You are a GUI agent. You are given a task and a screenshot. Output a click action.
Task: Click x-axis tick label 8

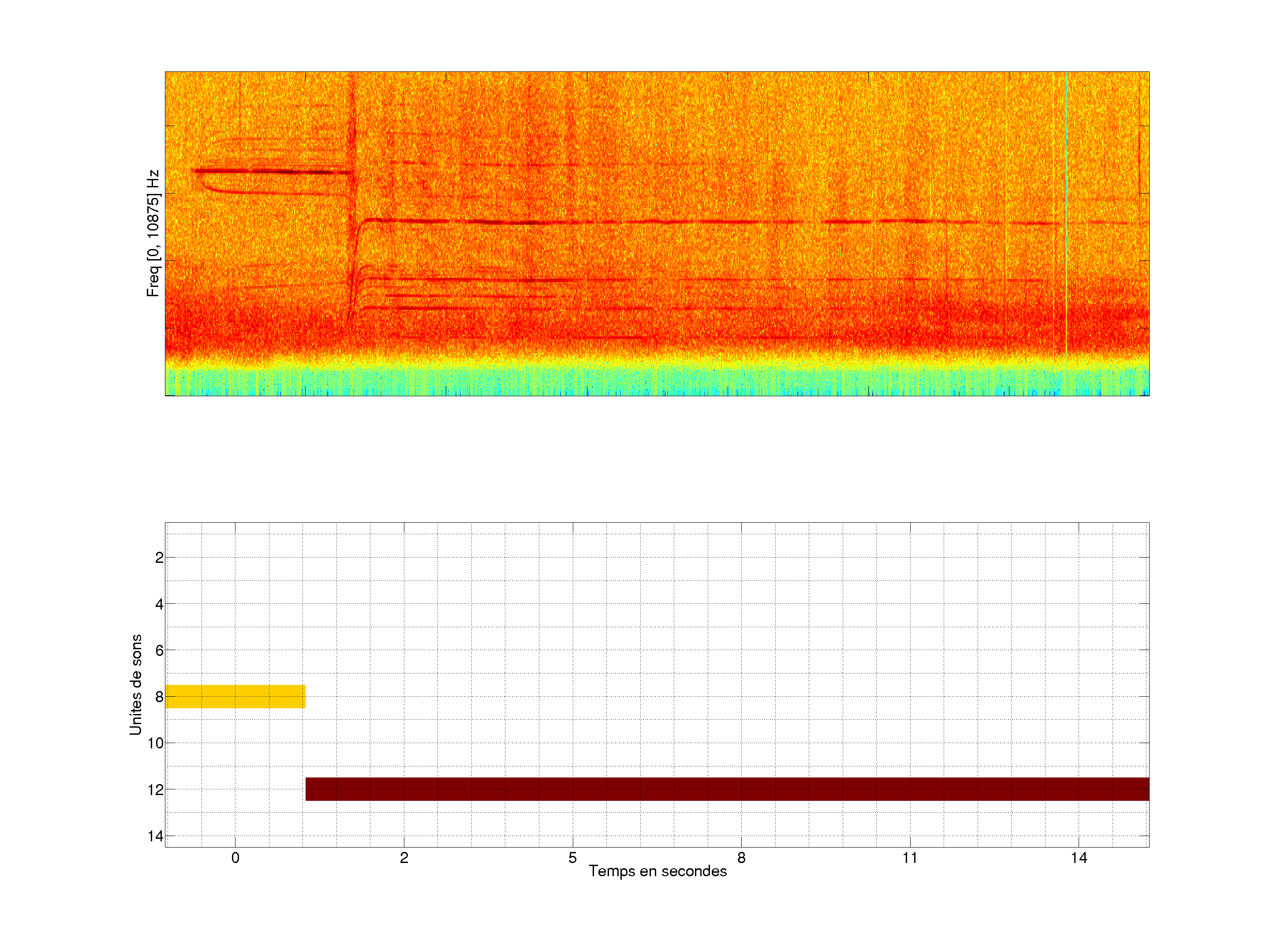(741, 858)
